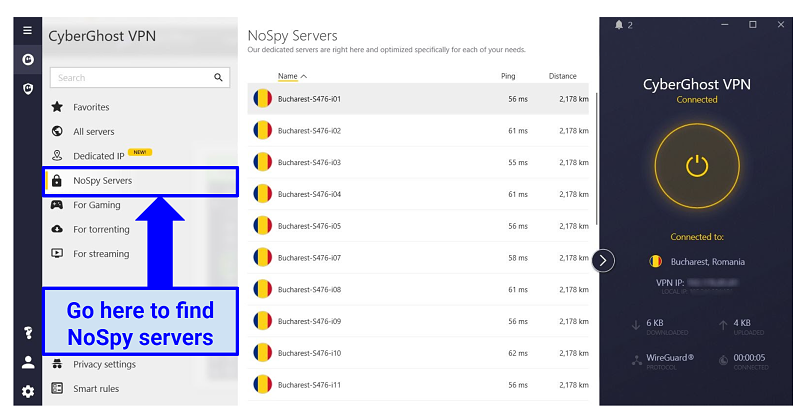Open the notifications bell

tap(619, 25)
